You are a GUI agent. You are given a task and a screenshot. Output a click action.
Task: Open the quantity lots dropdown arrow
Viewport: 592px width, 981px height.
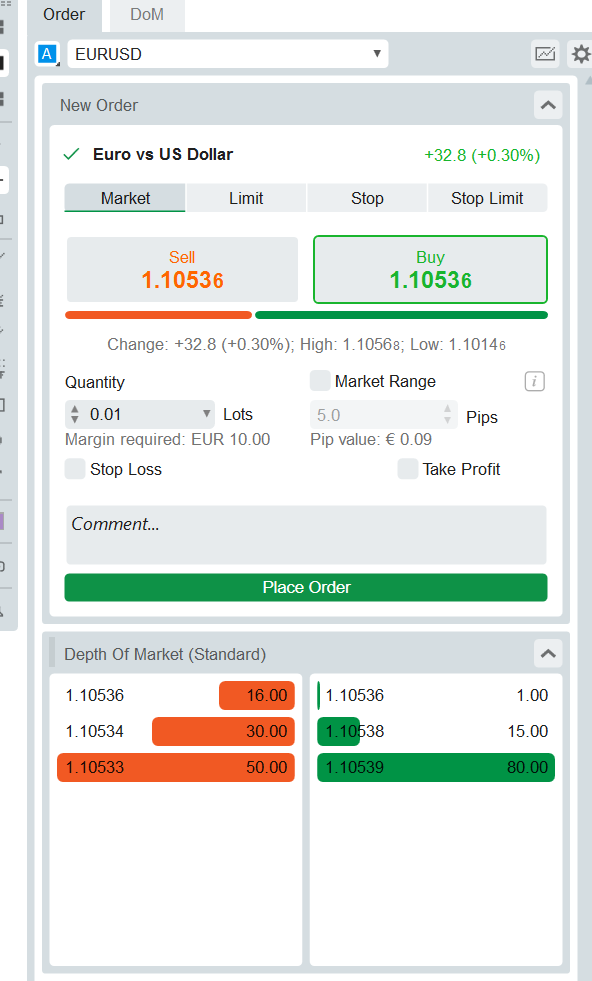coord(207,414)
